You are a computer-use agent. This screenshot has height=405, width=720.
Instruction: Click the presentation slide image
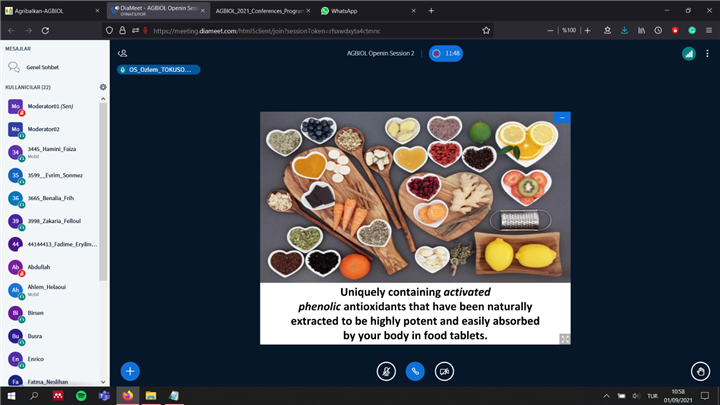tap(415, 228)
